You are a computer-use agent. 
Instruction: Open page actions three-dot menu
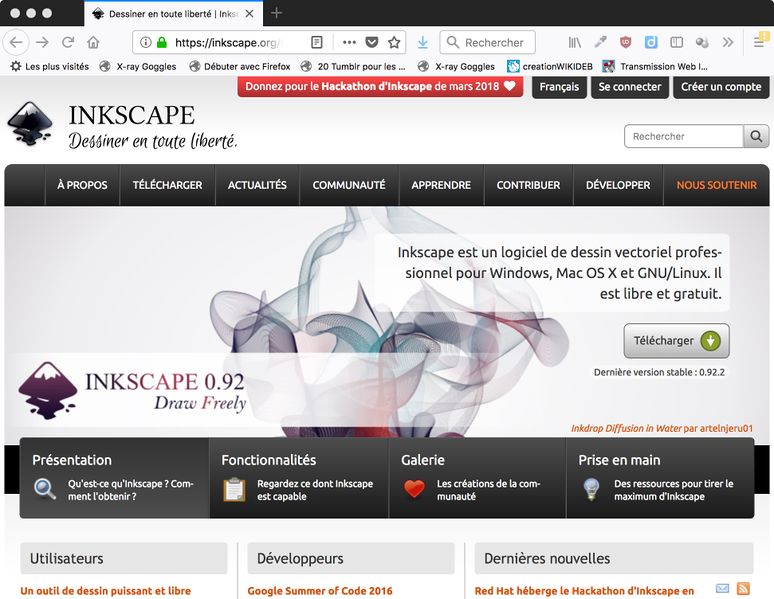349,42
